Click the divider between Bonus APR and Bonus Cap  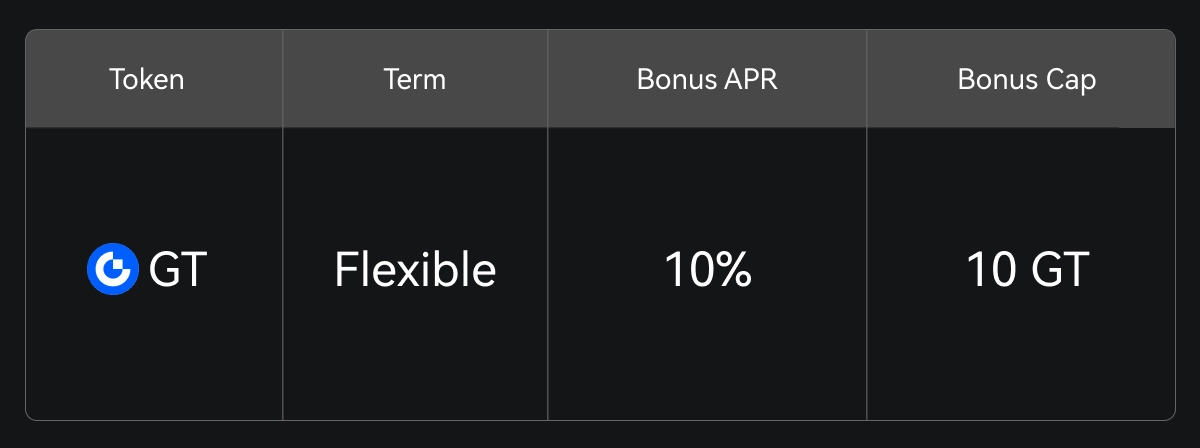click(867, 270)
